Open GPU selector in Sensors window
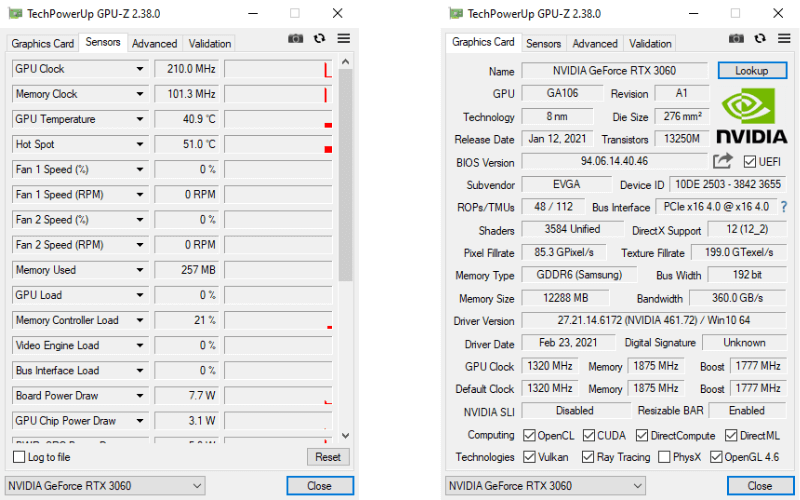This screenshot has width=800, height=500. (x=105, y=486)
